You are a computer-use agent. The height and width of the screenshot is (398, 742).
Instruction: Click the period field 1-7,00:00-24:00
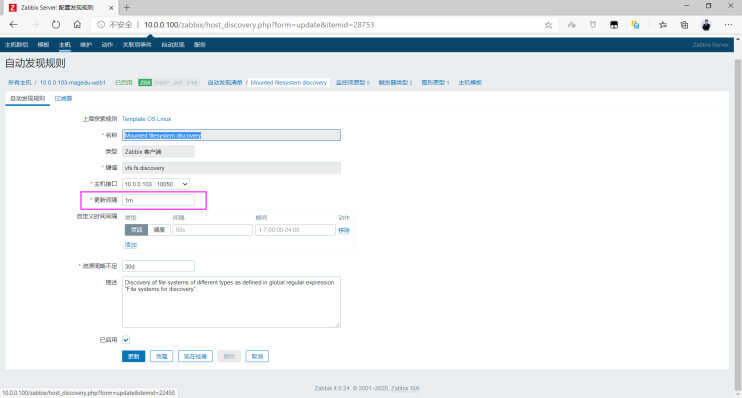tap(295, 230)
